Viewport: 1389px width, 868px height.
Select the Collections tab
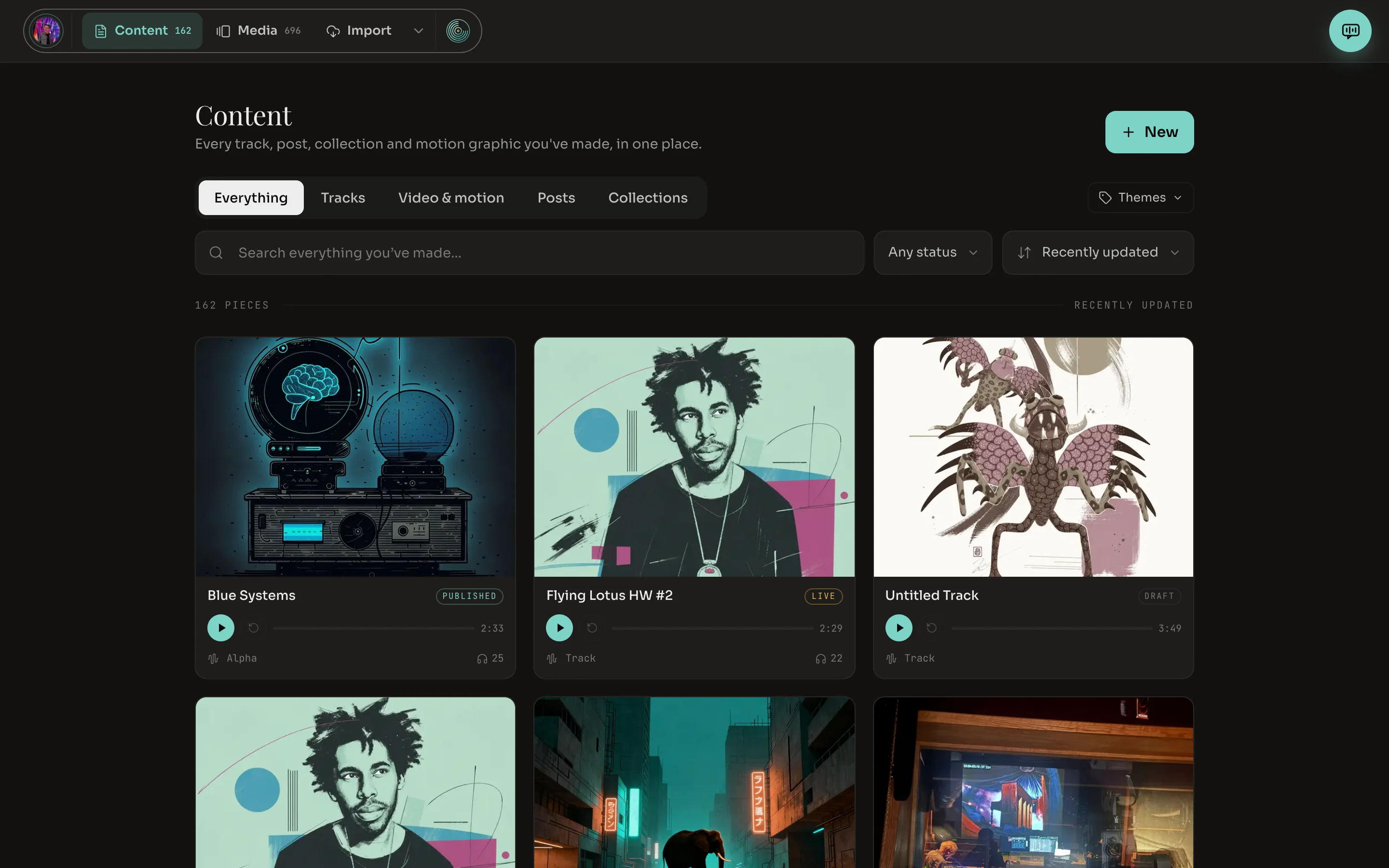(x=648, y=198)
